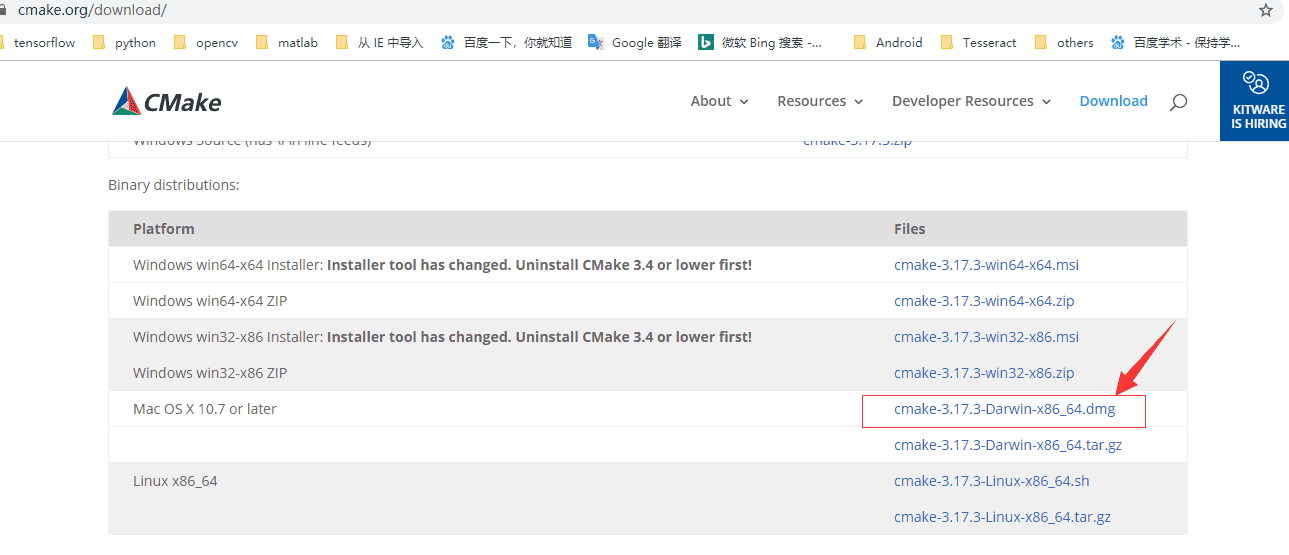Download cmake-3.17.3-win32-x86.zip
Screen dimensions: 1289x555
[x=984, y=373]
